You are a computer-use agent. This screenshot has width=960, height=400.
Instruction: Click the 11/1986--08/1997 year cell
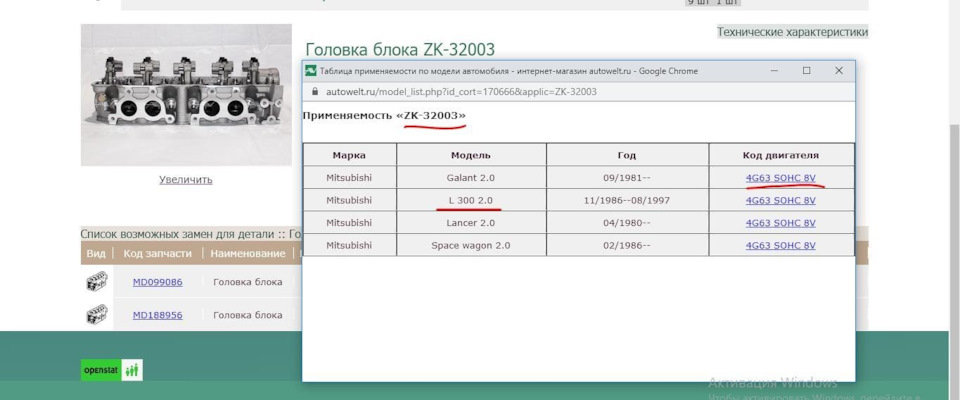(627, 200)
